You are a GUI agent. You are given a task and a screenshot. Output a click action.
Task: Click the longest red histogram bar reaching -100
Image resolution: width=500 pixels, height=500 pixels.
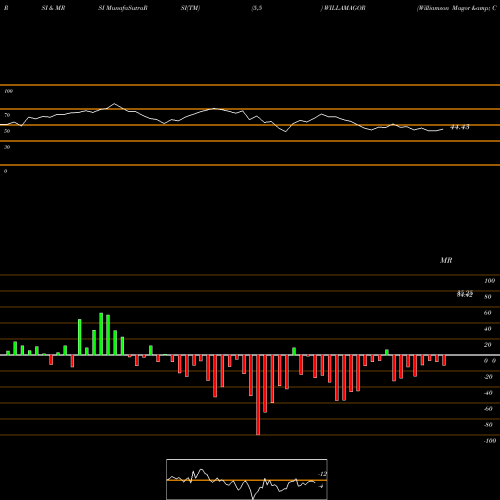click(x=258, y=395)
